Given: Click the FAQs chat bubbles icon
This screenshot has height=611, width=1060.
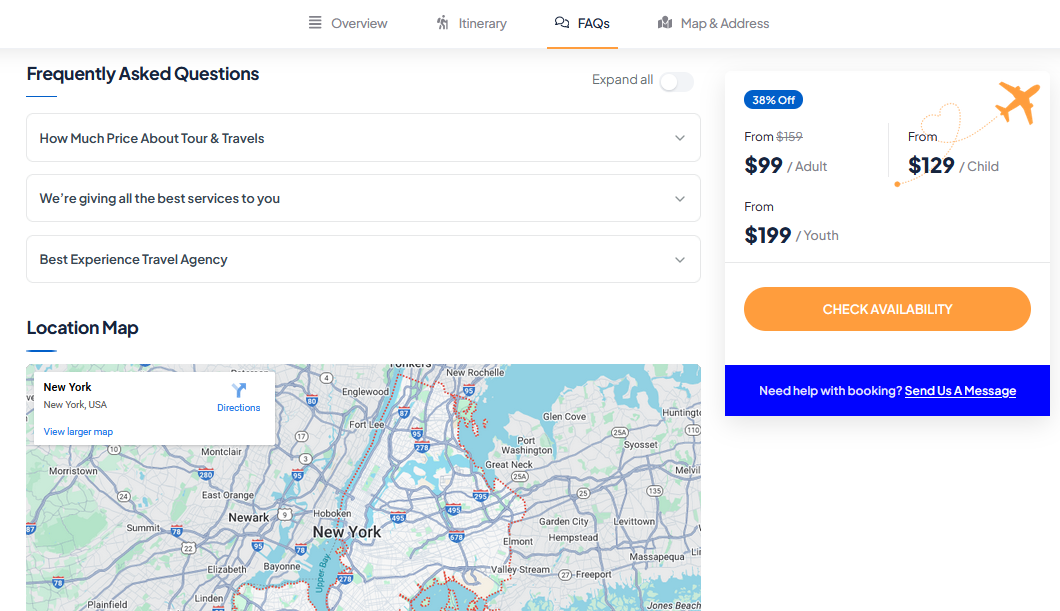Looking at the screenshot, I should [x=562, y=23].
